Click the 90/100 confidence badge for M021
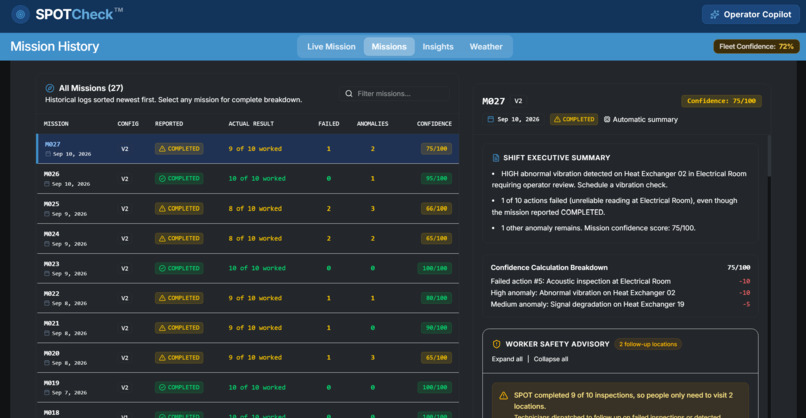Screen dimensions: 806x418 pyautogui.click(x=436, y=328)
